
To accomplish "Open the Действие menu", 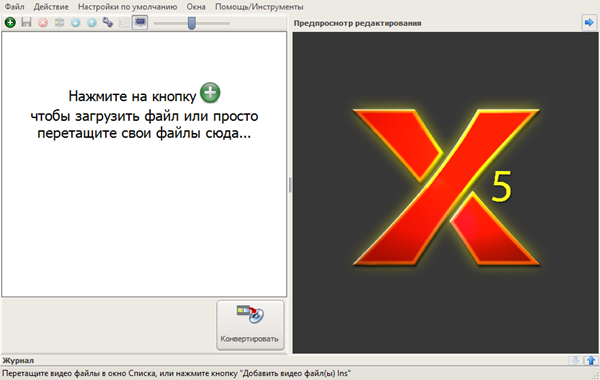I will (x=51, y=7).
